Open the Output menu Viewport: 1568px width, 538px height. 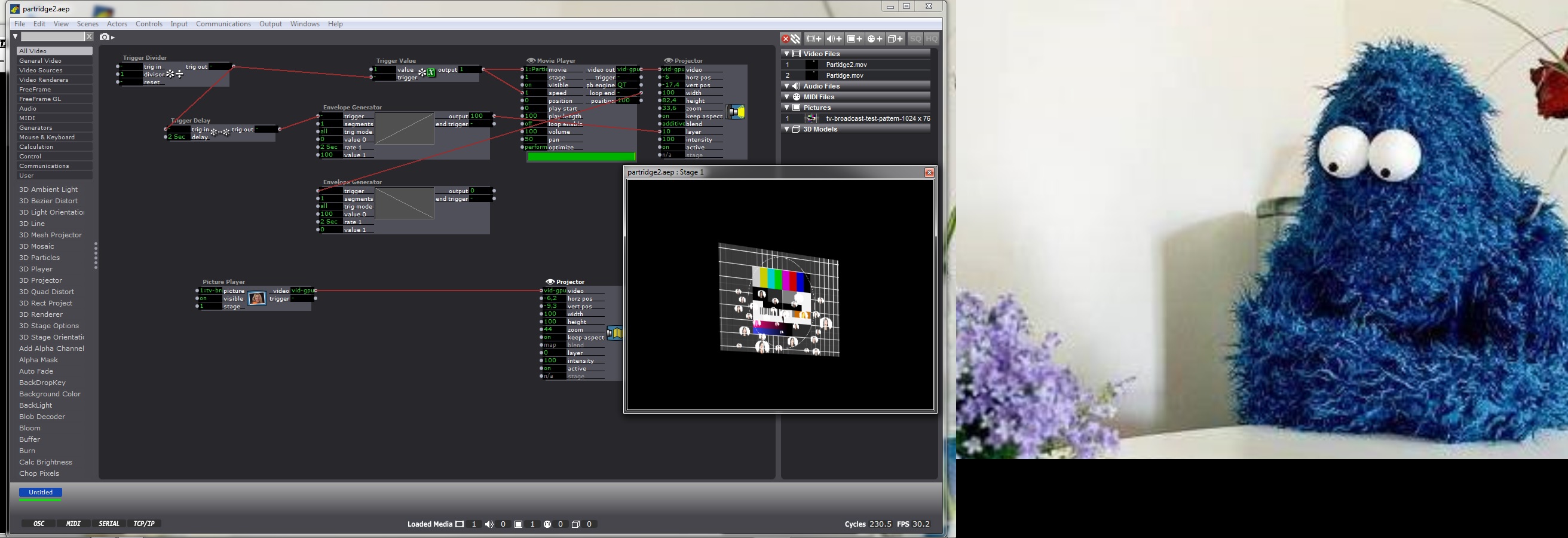pos(270,24)
